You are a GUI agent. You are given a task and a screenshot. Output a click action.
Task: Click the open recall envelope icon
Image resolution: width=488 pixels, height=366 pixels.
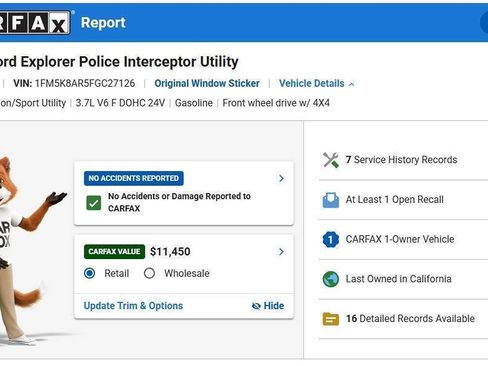coord(331,200)
